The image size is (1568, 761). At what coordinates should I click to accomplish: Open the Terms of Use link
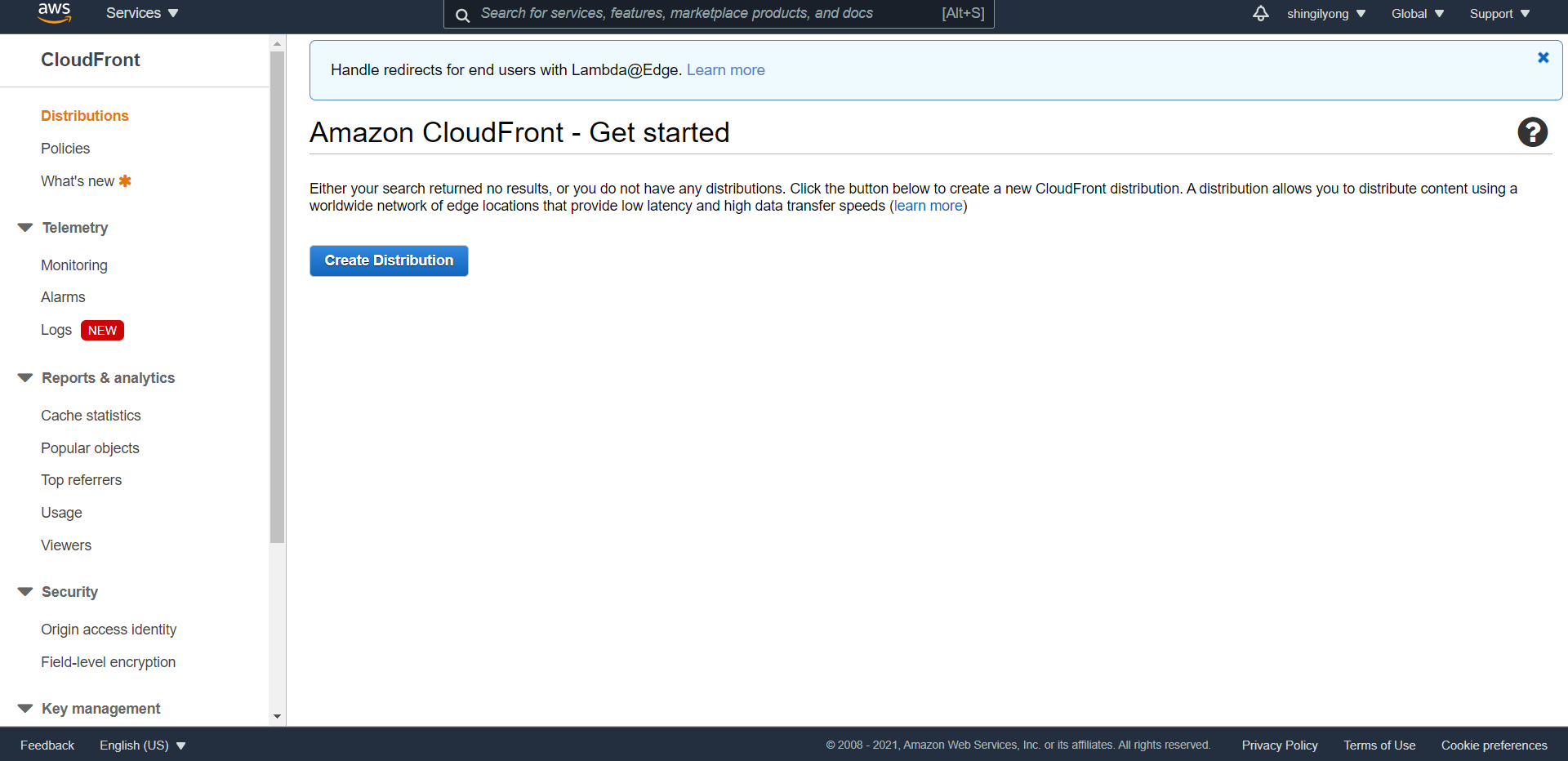click(1379, 745)
